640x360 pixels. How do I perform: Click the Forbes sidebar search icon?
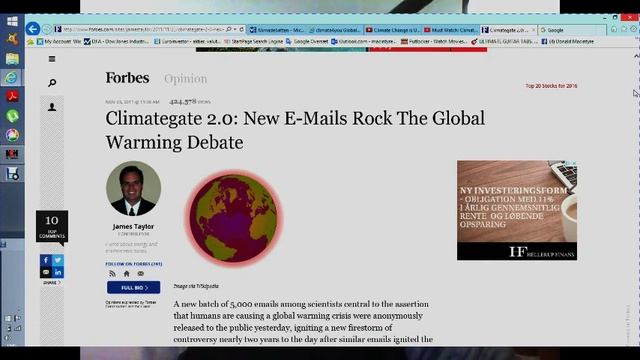52,83
